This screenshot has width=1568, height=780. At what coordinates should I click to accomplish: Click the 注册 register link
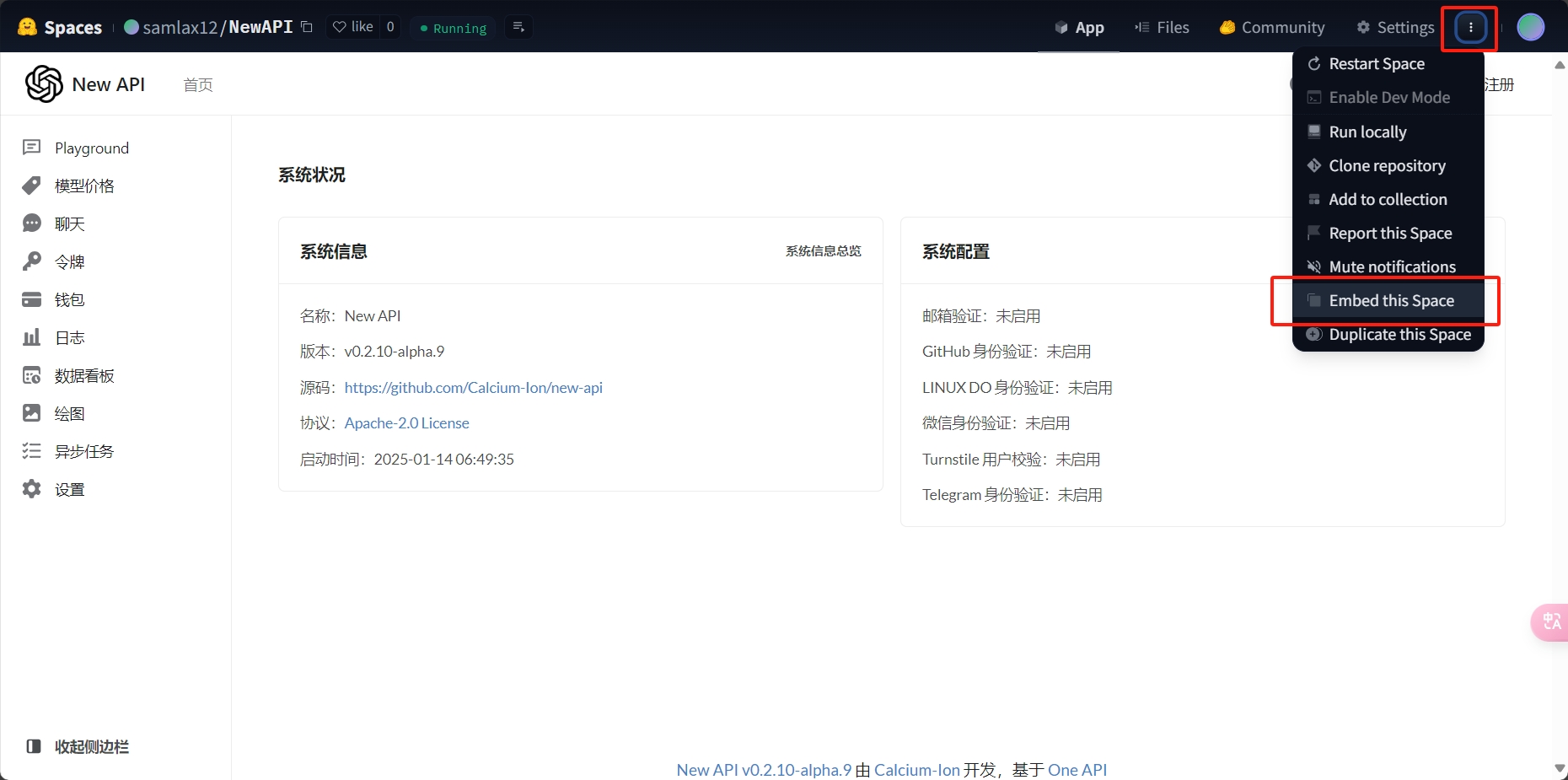(1499, 84)
